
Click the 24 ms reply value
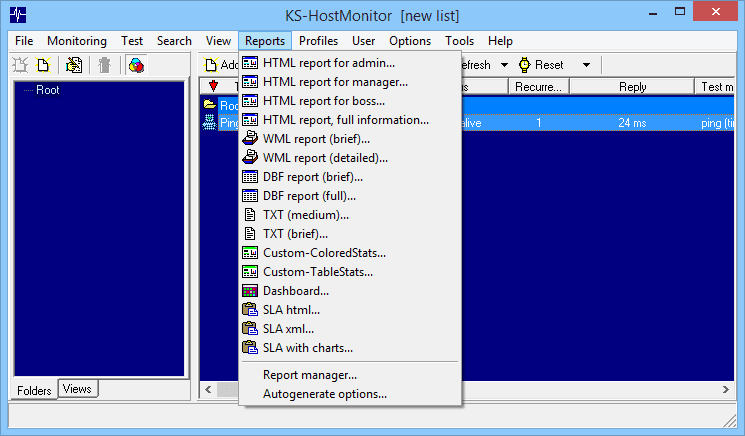(x=632, y=123)
